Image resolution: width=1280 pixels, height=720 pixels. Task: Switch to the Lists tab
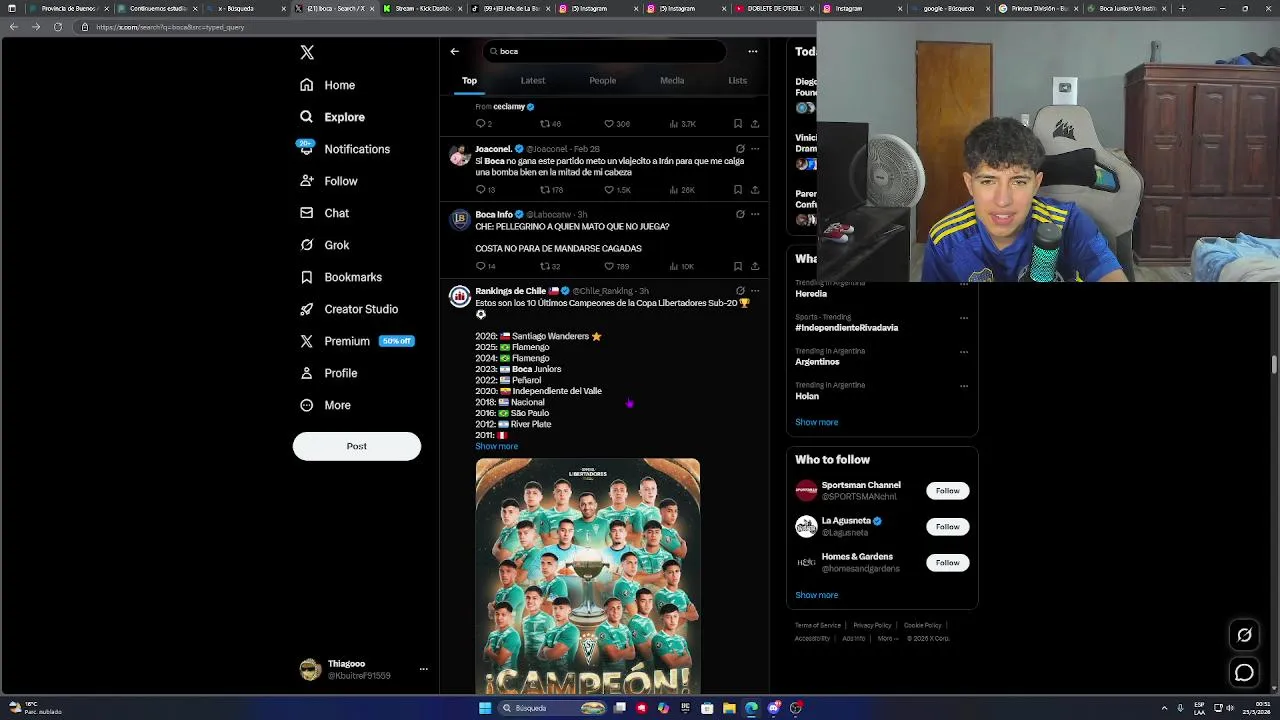pyautogui.click(x=737, y=80)
